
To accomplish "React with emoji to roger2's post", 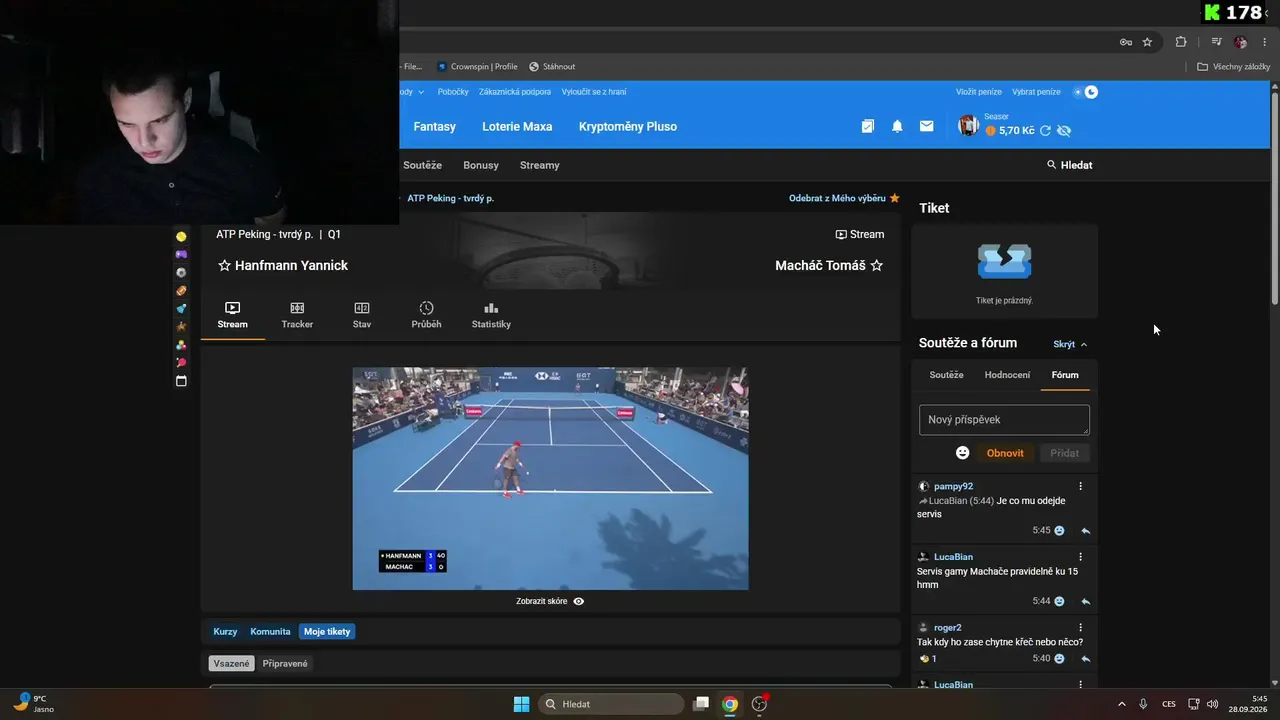I will pos(1059,659).
